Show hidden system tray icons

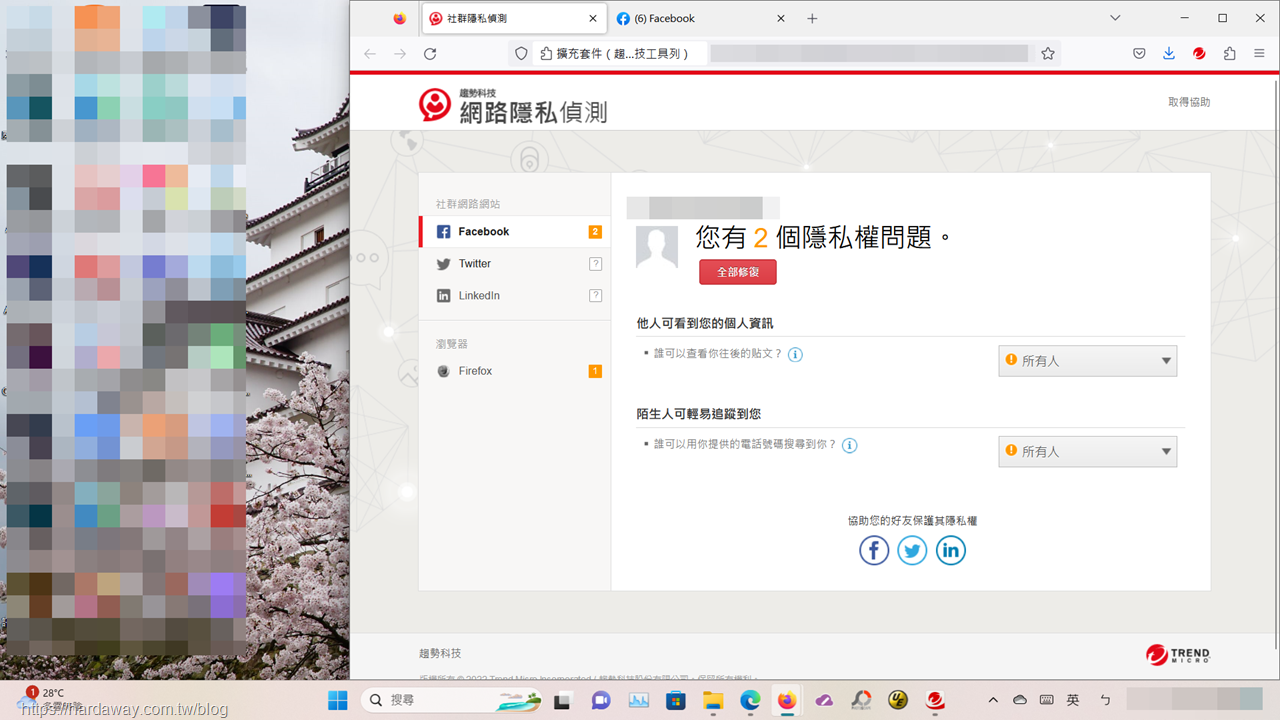pos(993,700)
